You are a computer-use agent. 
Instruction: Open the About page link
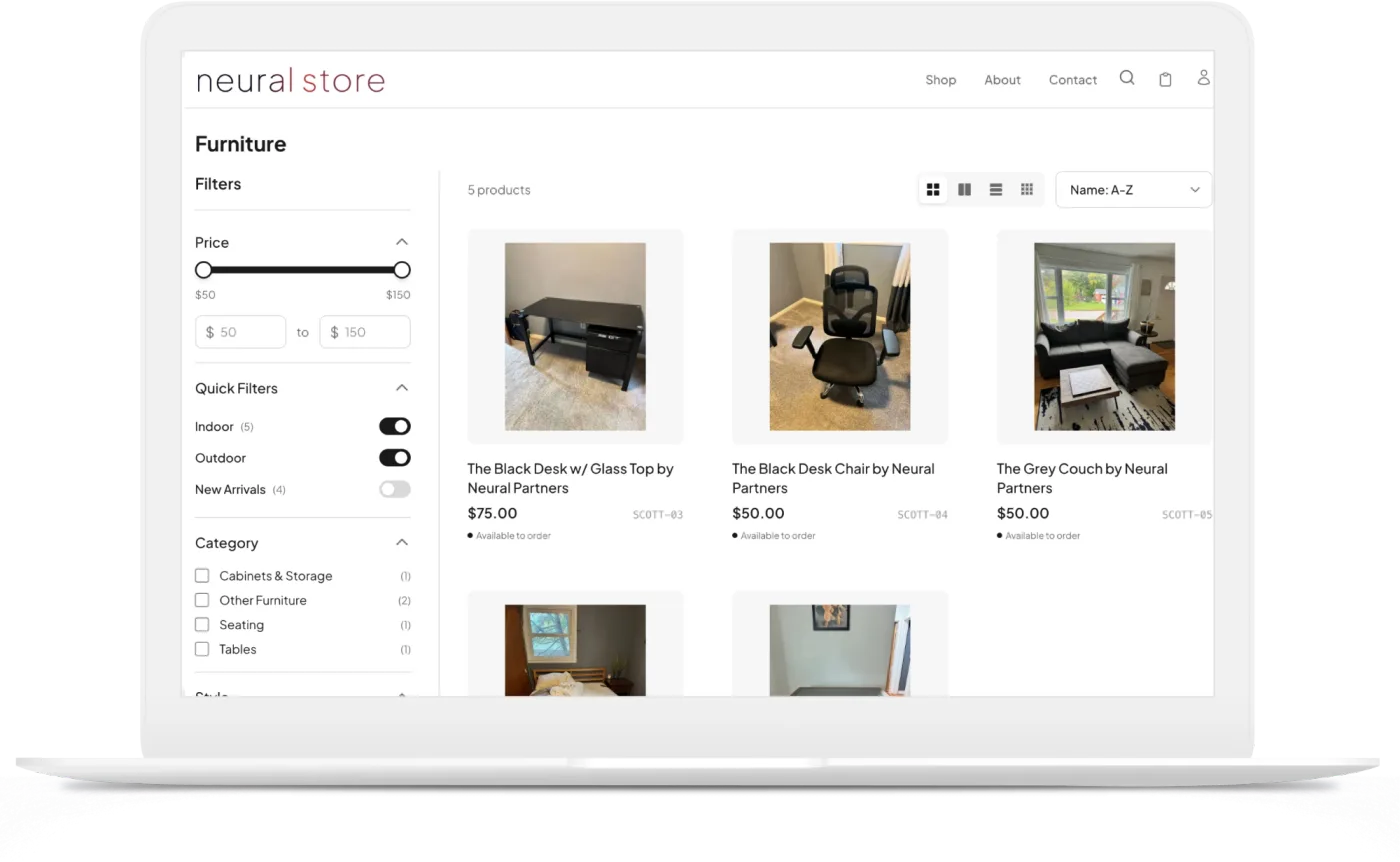click(1002, 80)
